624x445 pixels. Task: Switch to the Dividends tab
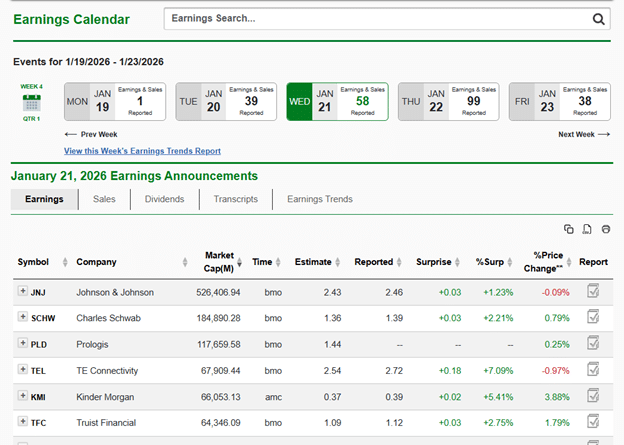(164, 199)
